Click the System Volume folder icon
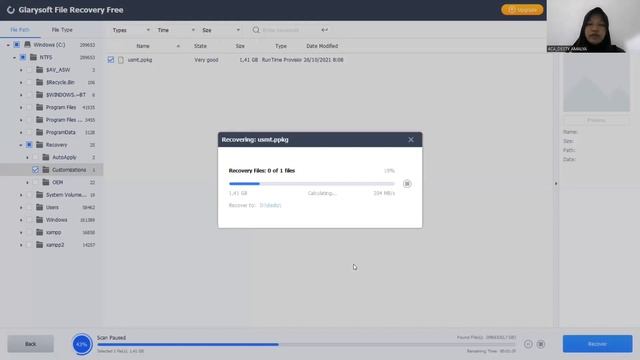Screen dimensions: 640x360 [x=40, y=195]
